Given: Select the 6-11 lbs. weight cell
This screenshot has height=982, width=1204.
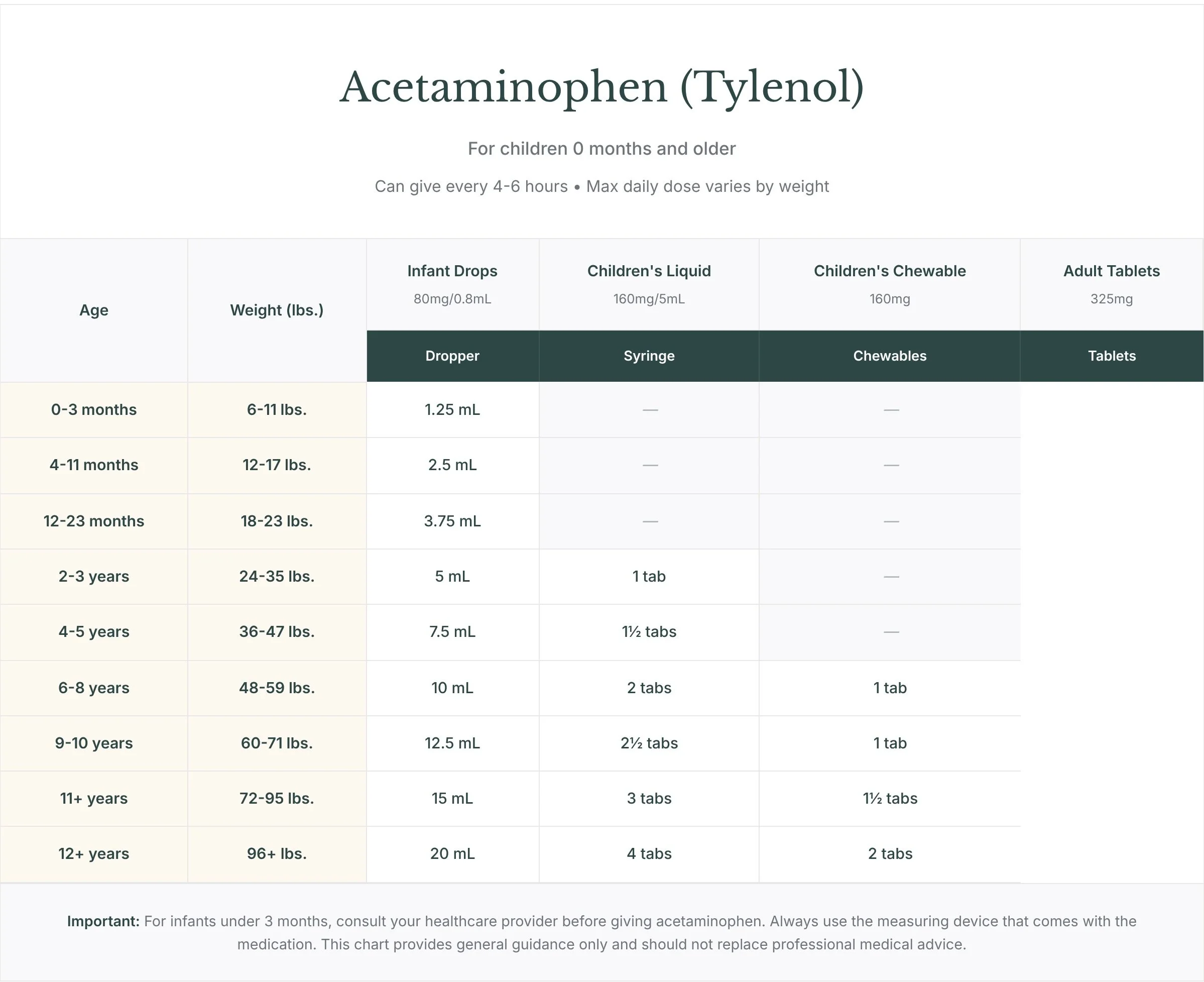Looking at the screenshot, I should [x=277, y=409].
